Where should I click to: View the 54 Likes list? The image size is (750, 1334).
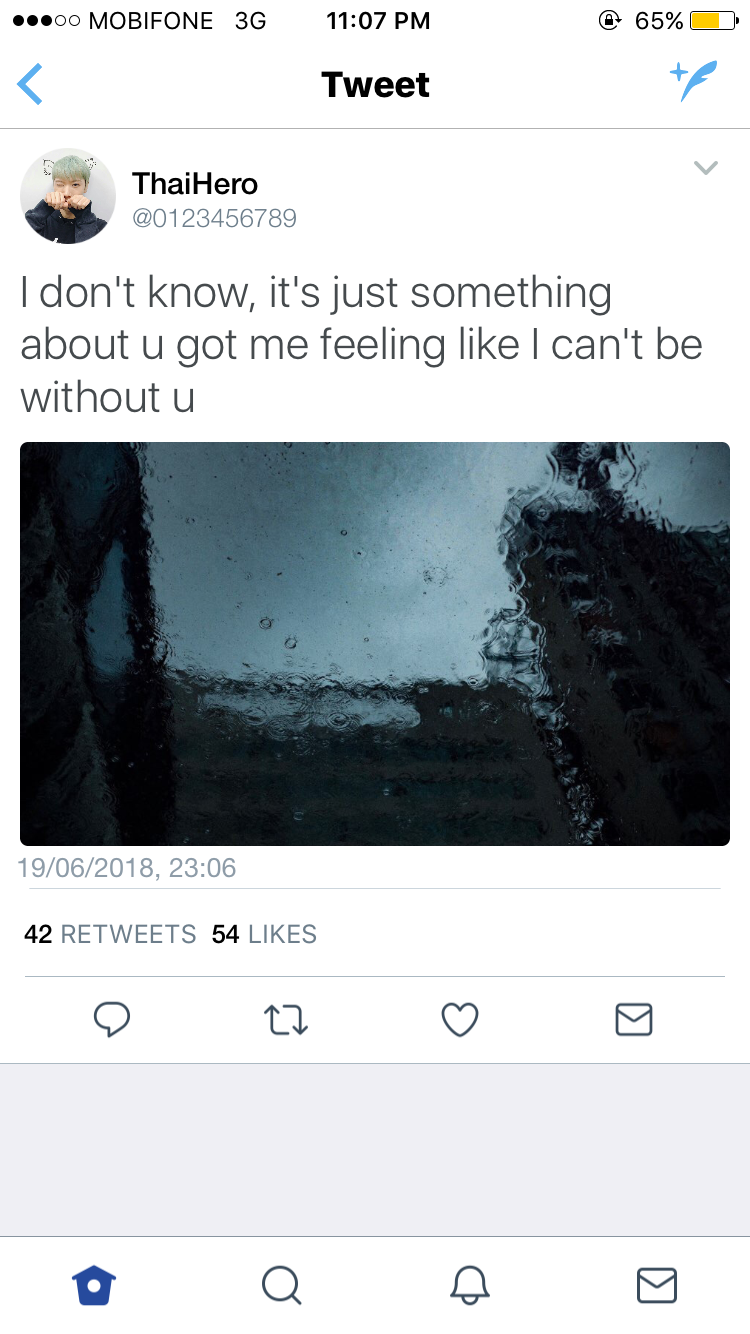(x=264, y=934)
